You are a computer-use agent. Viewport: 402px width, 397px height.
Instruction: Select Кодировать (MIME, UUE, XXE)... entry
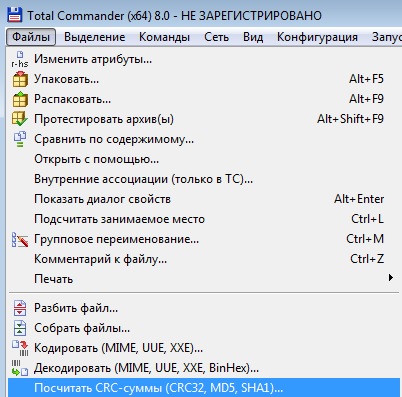point(204,348)
